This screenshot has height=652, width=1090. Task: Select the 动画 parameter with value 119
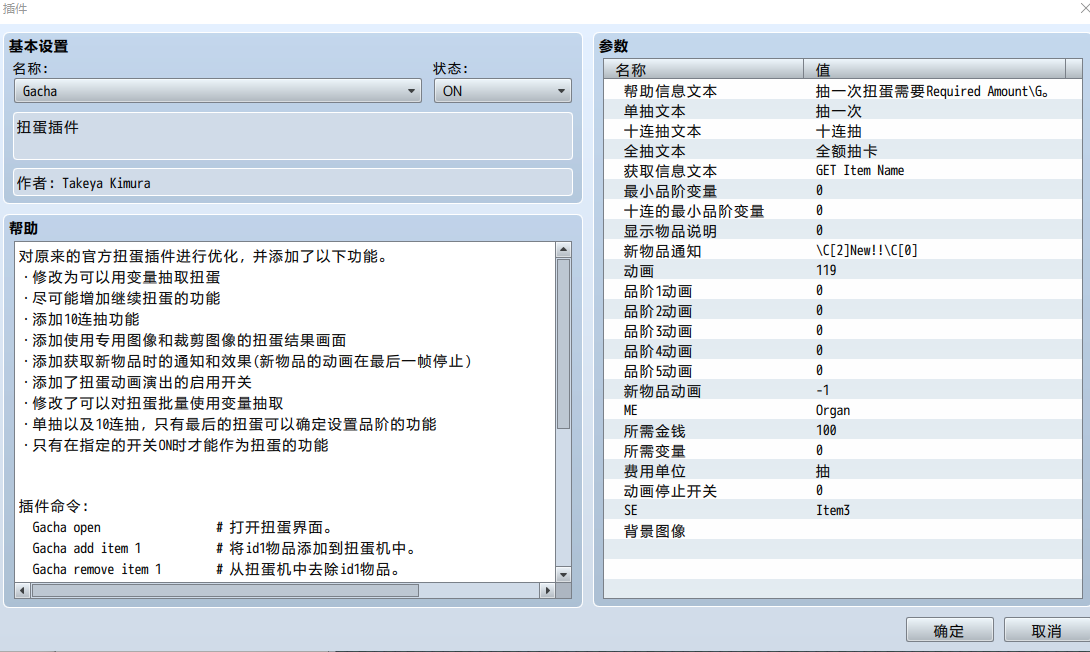[x=843, y=271]
